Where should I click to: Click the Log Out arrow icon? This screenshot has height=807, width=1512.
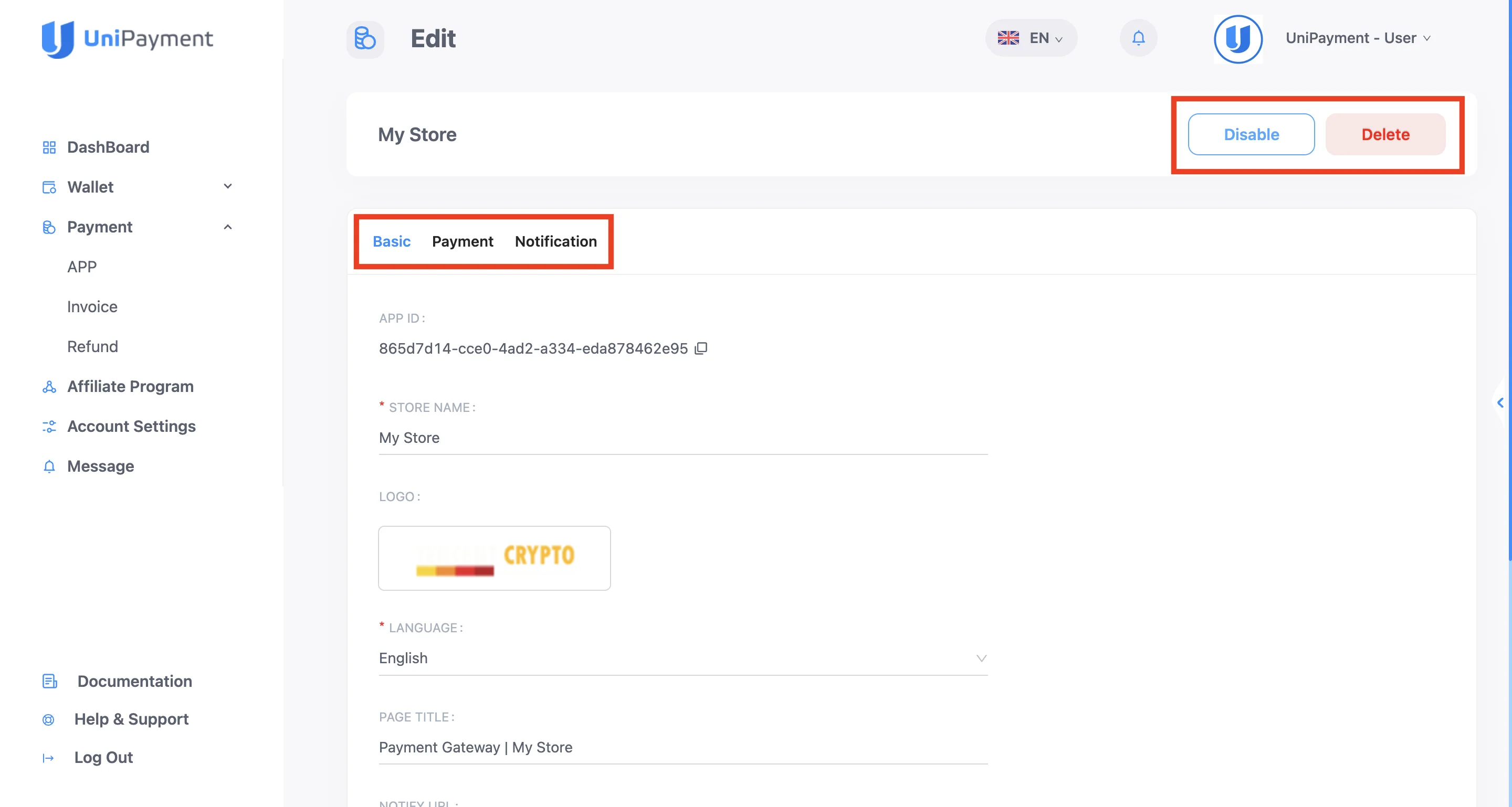tap(48, 757)
